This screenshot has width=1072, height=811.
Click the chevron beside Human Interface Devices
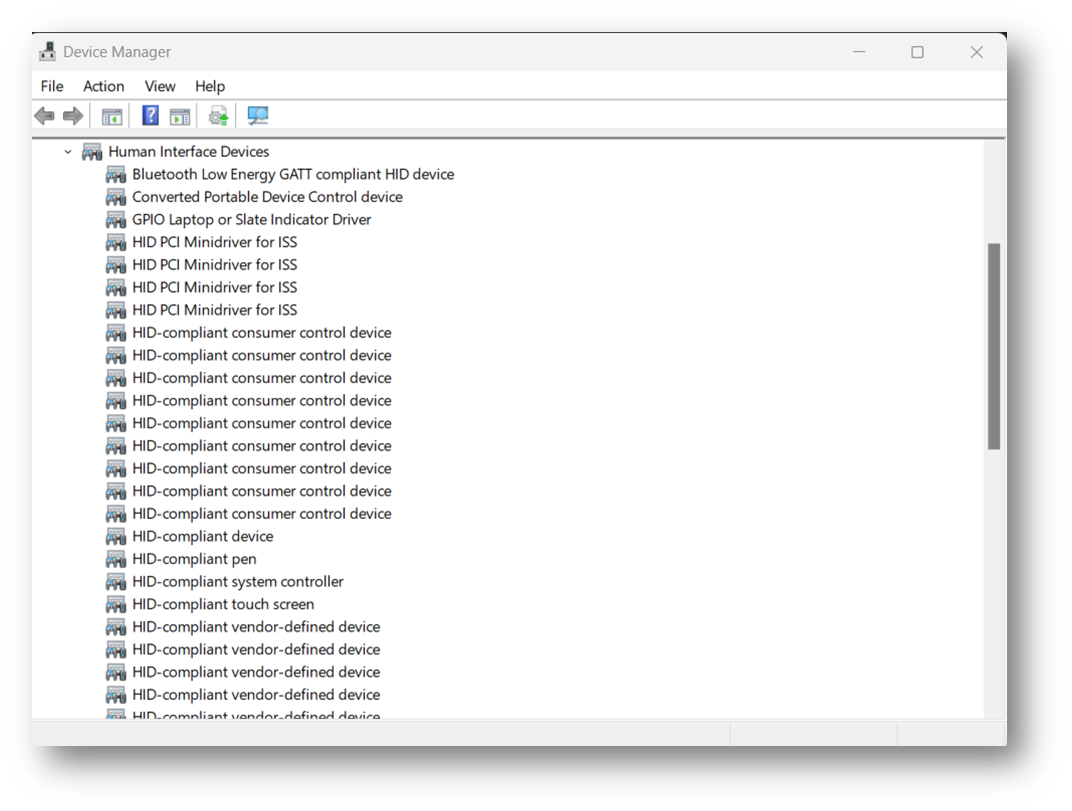[67, 151]
